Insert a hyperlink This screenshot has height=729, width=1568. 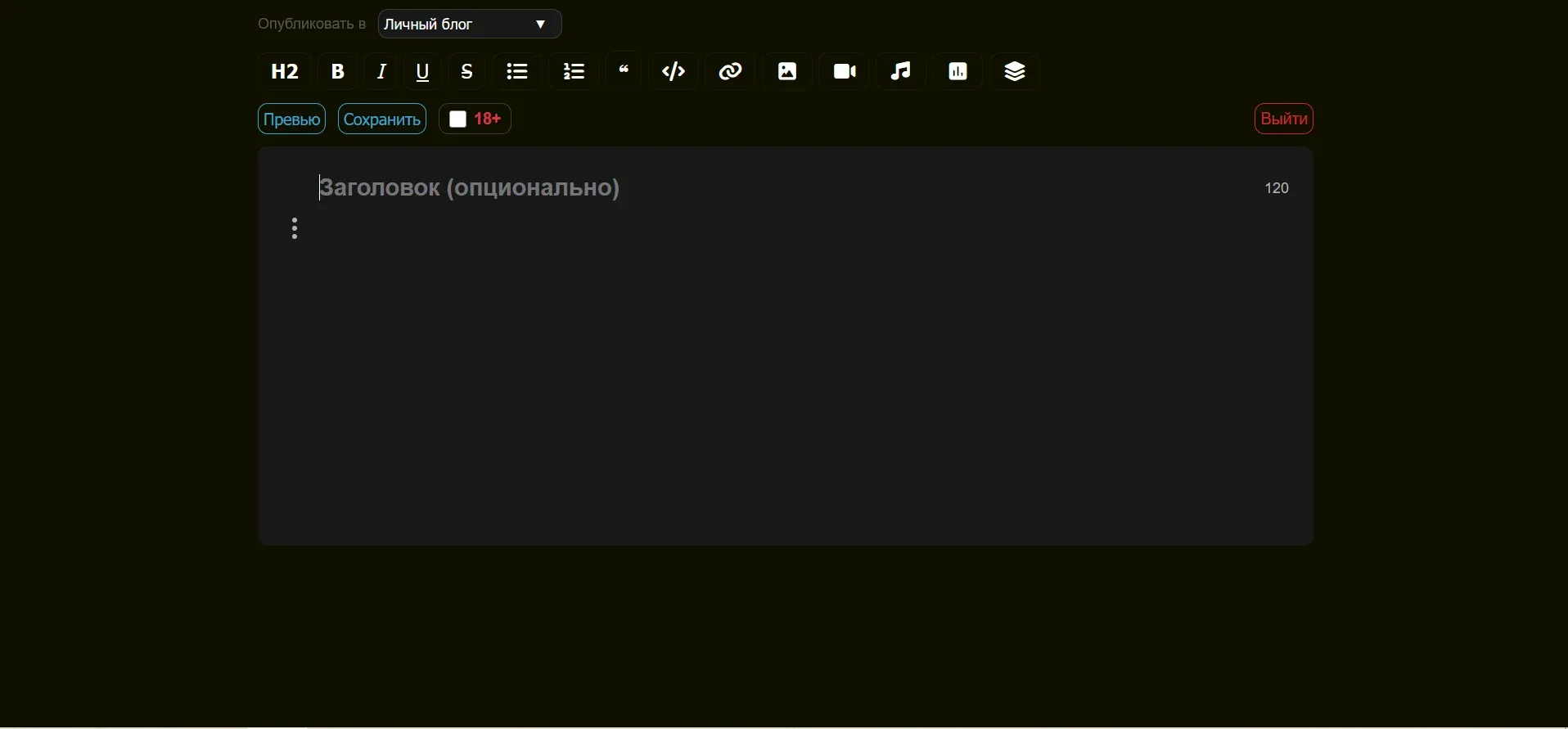(x=732, y=72)
